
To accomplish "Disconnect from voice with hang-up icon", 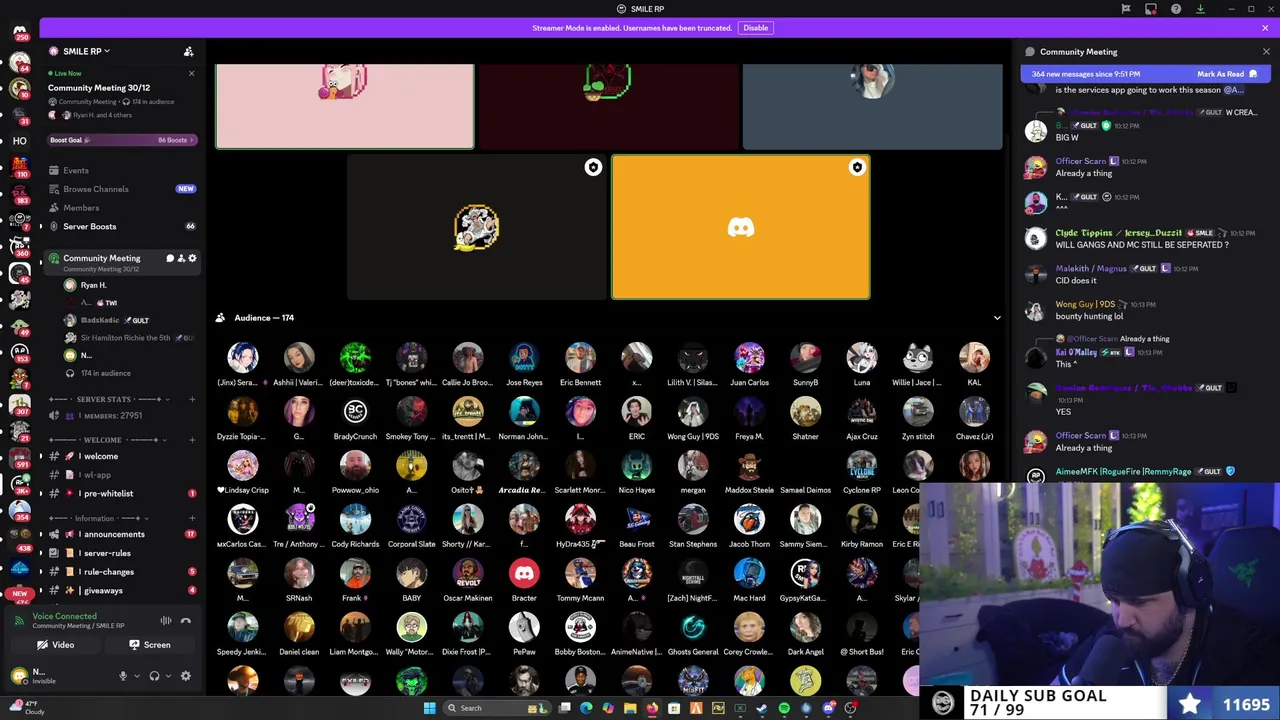I will (186, 621).
